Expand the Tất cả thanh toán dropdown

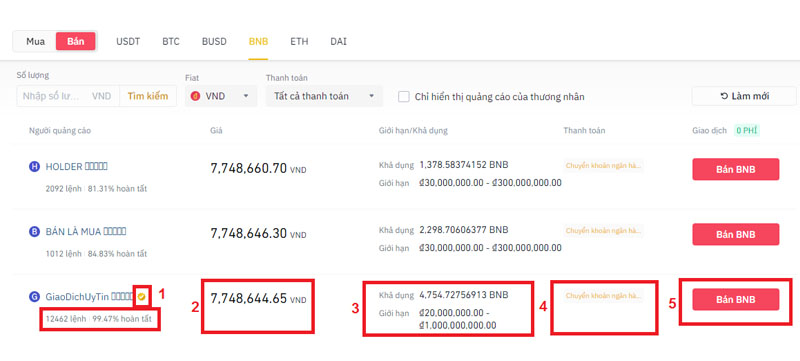(x=324, y=96)
